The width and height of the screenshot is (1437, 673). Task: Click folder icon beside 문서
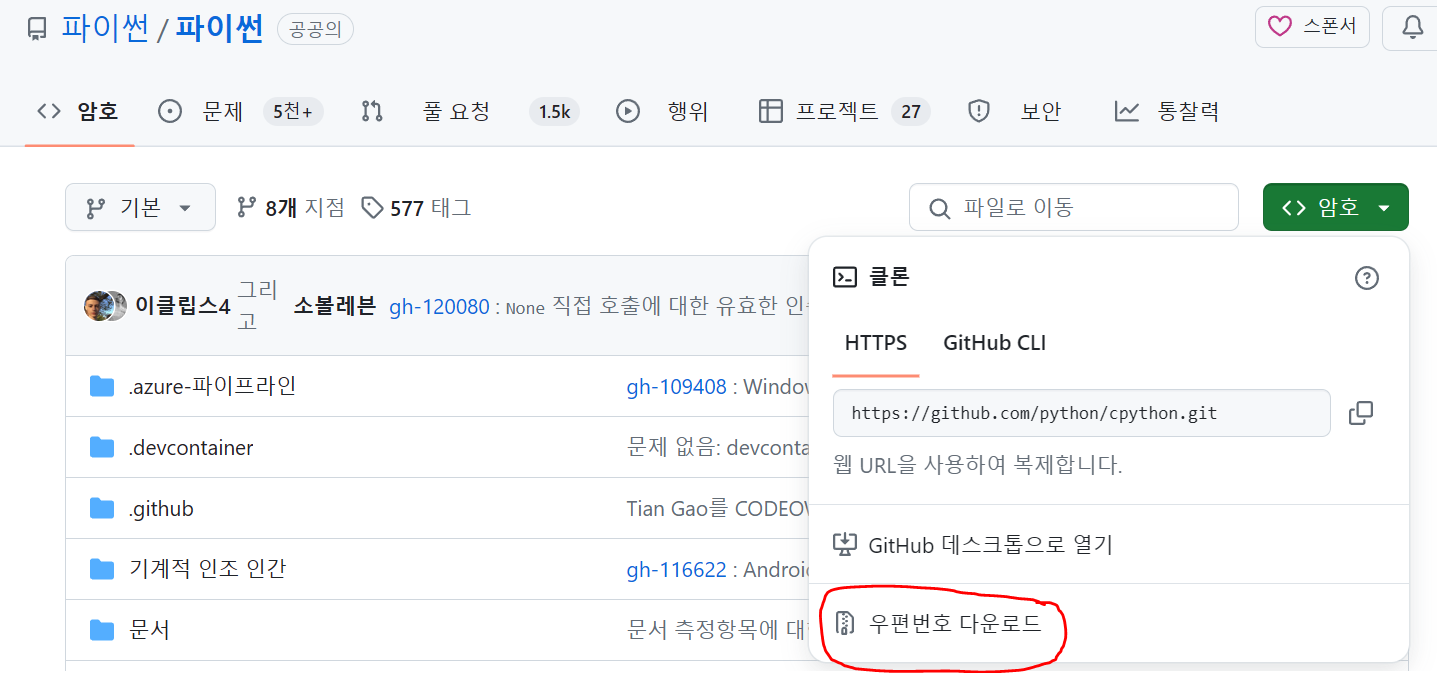pyautogui.click(x=102, y=630)
